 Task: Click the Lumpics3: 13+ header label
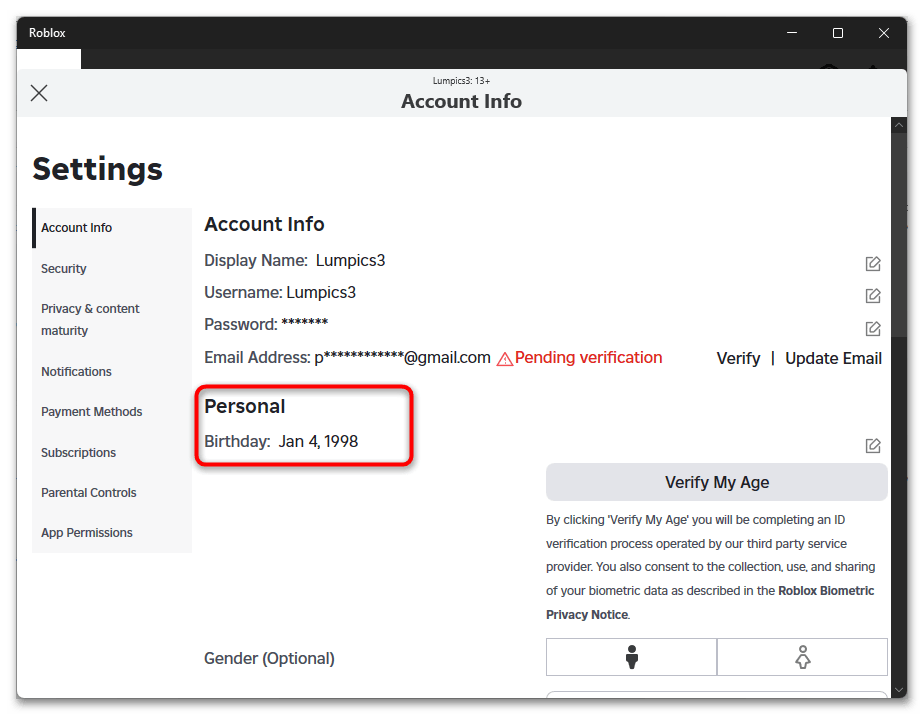(x=461, y=81)
